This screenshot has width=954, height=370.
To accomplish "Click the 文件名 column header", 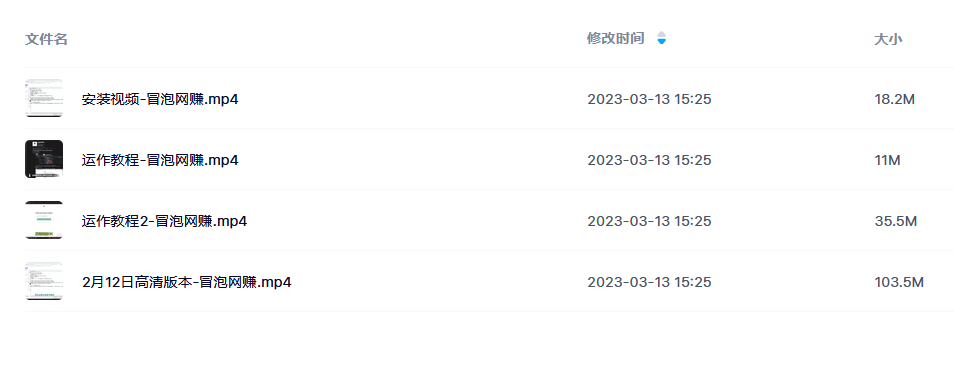I will (x=46, y=39).
